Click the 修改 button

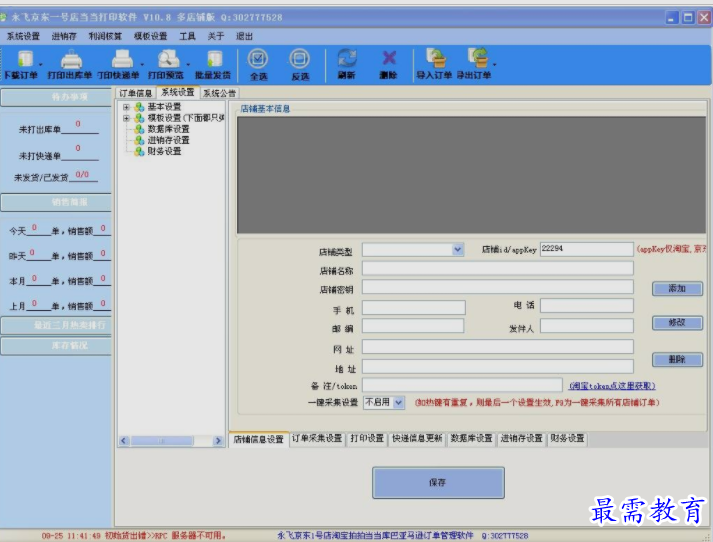[678, 323]
